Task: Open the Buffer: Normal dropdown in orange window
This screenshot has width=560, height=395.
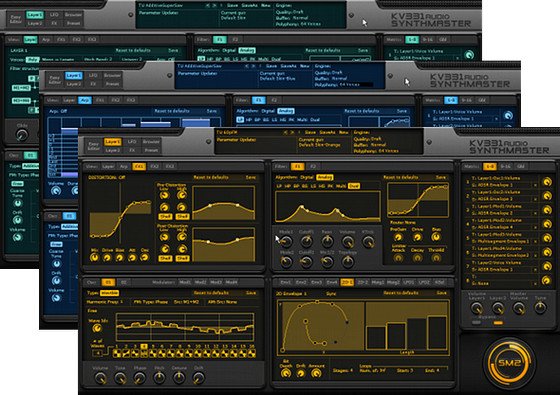Action: (x=370, y=145)
